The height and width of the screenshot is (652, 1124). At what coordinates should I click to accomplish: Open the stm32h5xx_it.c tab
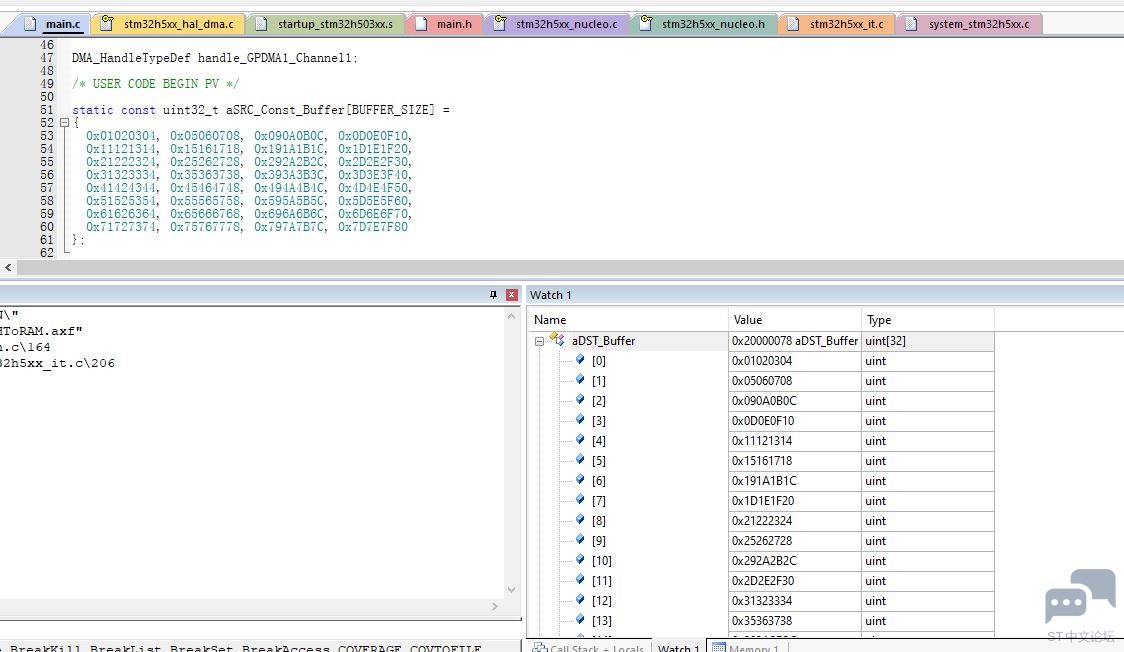click(837, 24)
